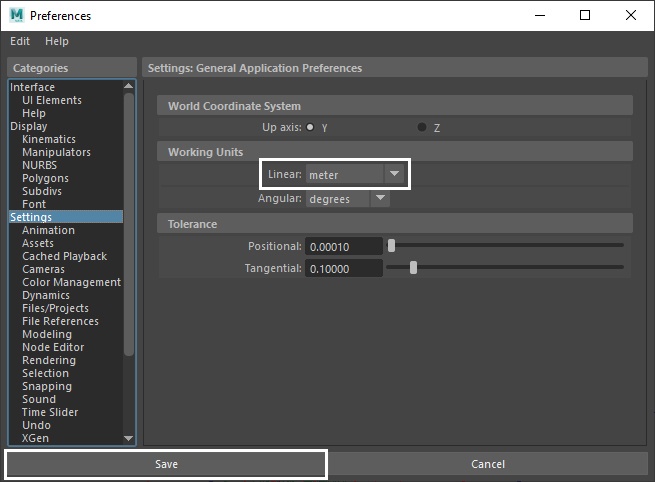Select the Color Management category
The height and width of the screenshot is (482, 655).
tap(72, 282)
